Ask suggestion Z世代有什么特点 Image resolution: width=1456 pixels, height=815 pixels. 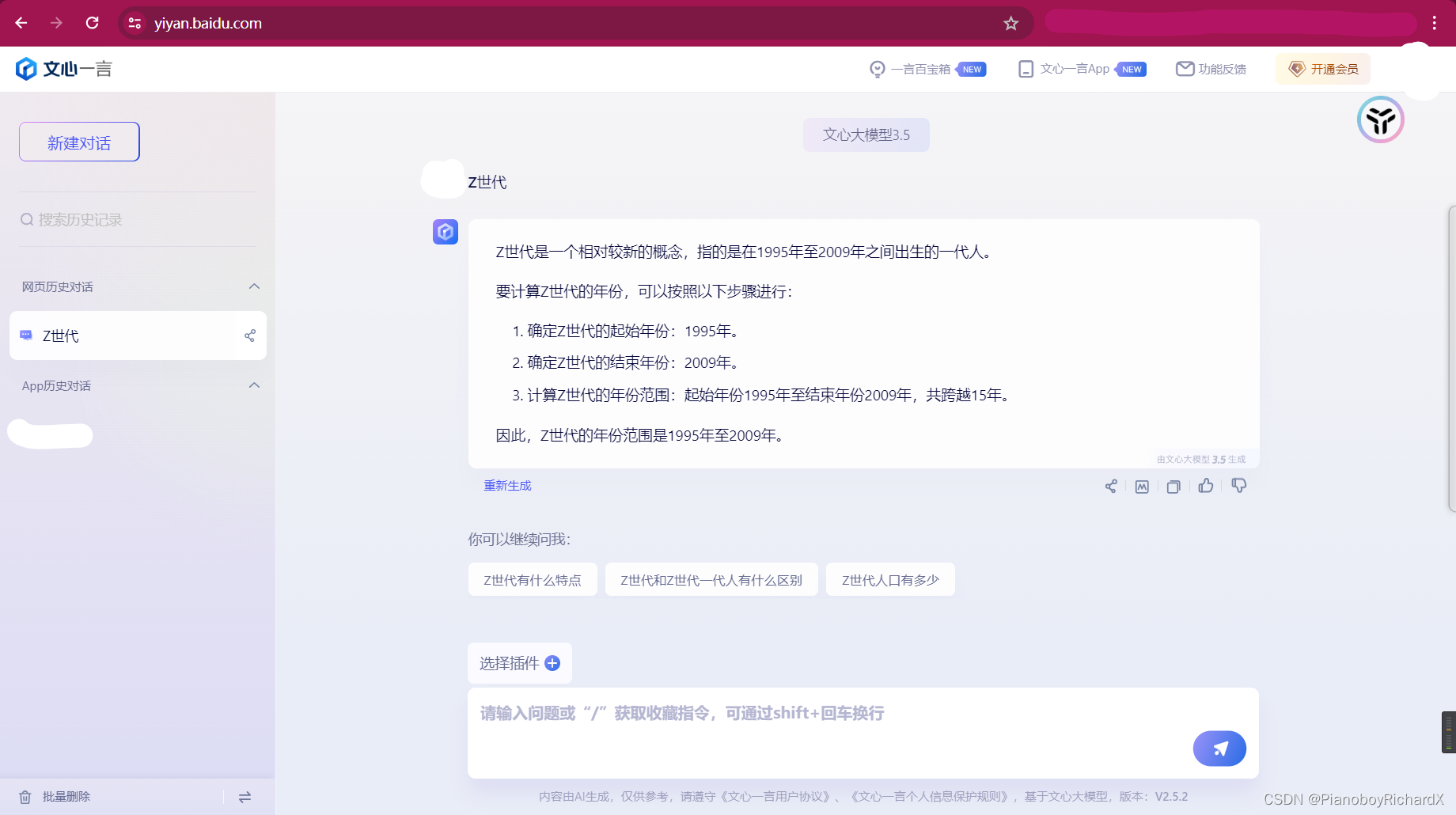pos(533,580)
